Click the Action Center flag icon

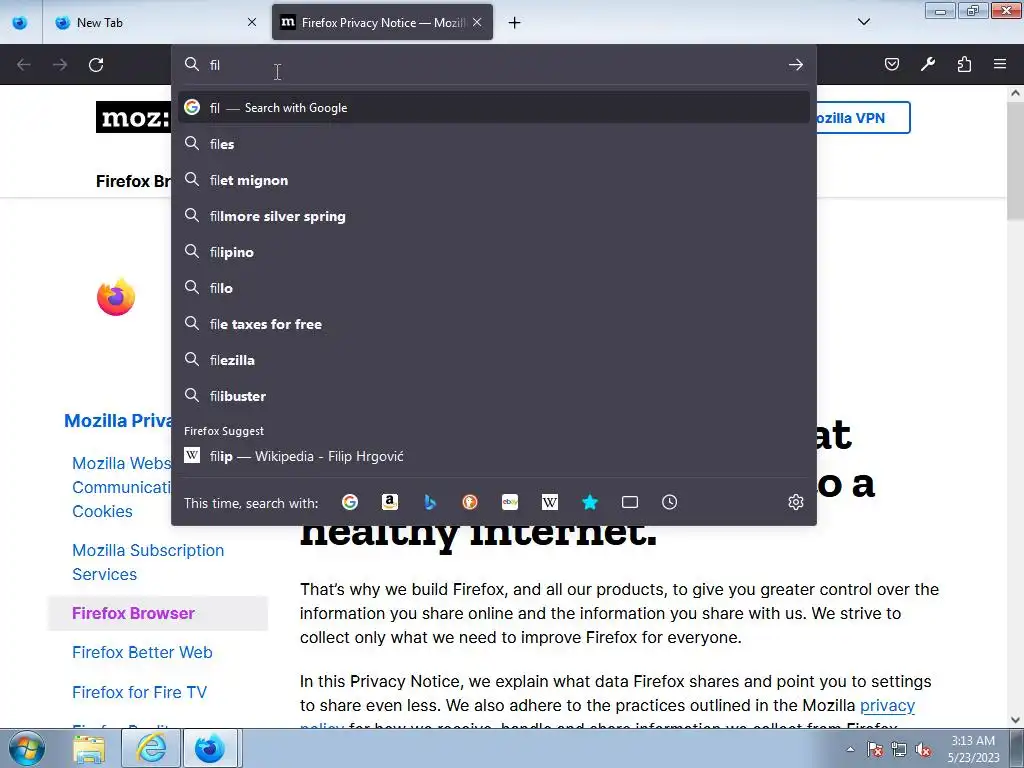pos(875,749)
